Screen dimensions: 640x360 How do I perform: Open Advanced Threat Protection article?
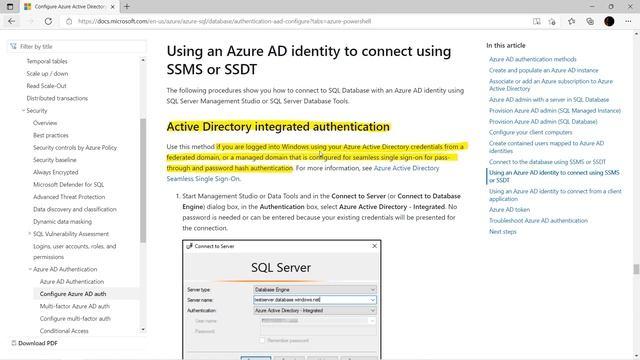(x=69, y=197)
